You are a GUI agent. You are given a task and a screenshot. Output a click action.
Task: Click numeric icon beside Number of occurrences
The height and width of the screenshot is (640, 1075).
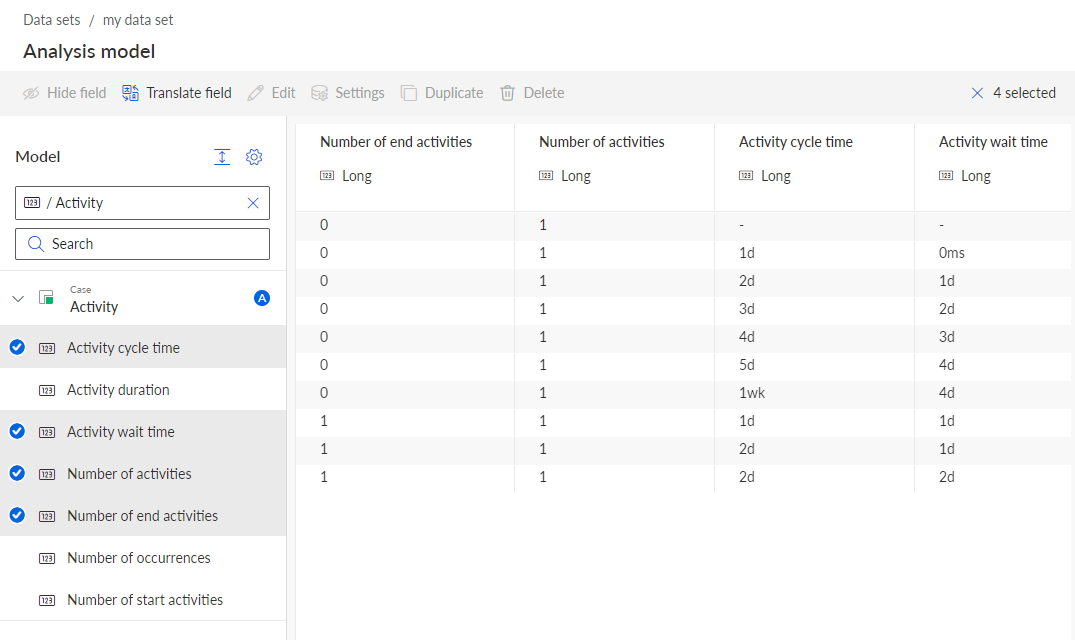pos(47,558)
